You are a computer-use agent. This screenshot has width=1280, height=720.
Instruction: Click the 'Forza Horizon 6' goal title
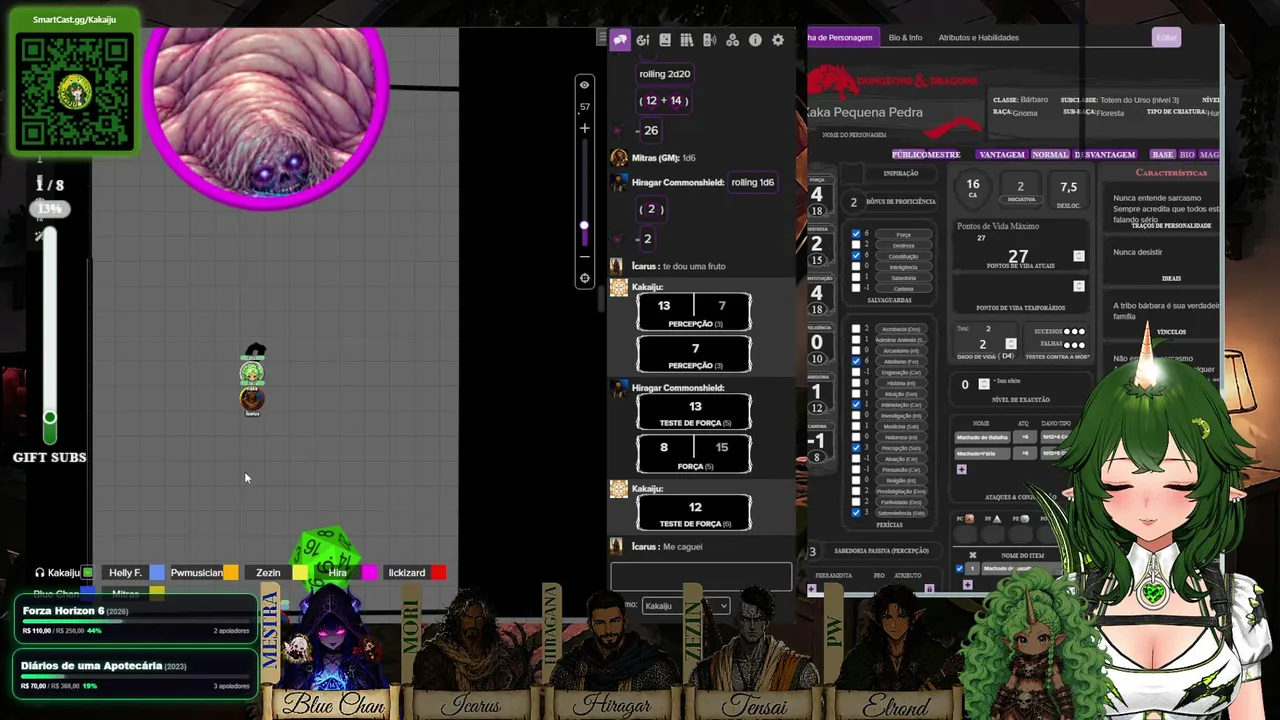pos(64,611)
